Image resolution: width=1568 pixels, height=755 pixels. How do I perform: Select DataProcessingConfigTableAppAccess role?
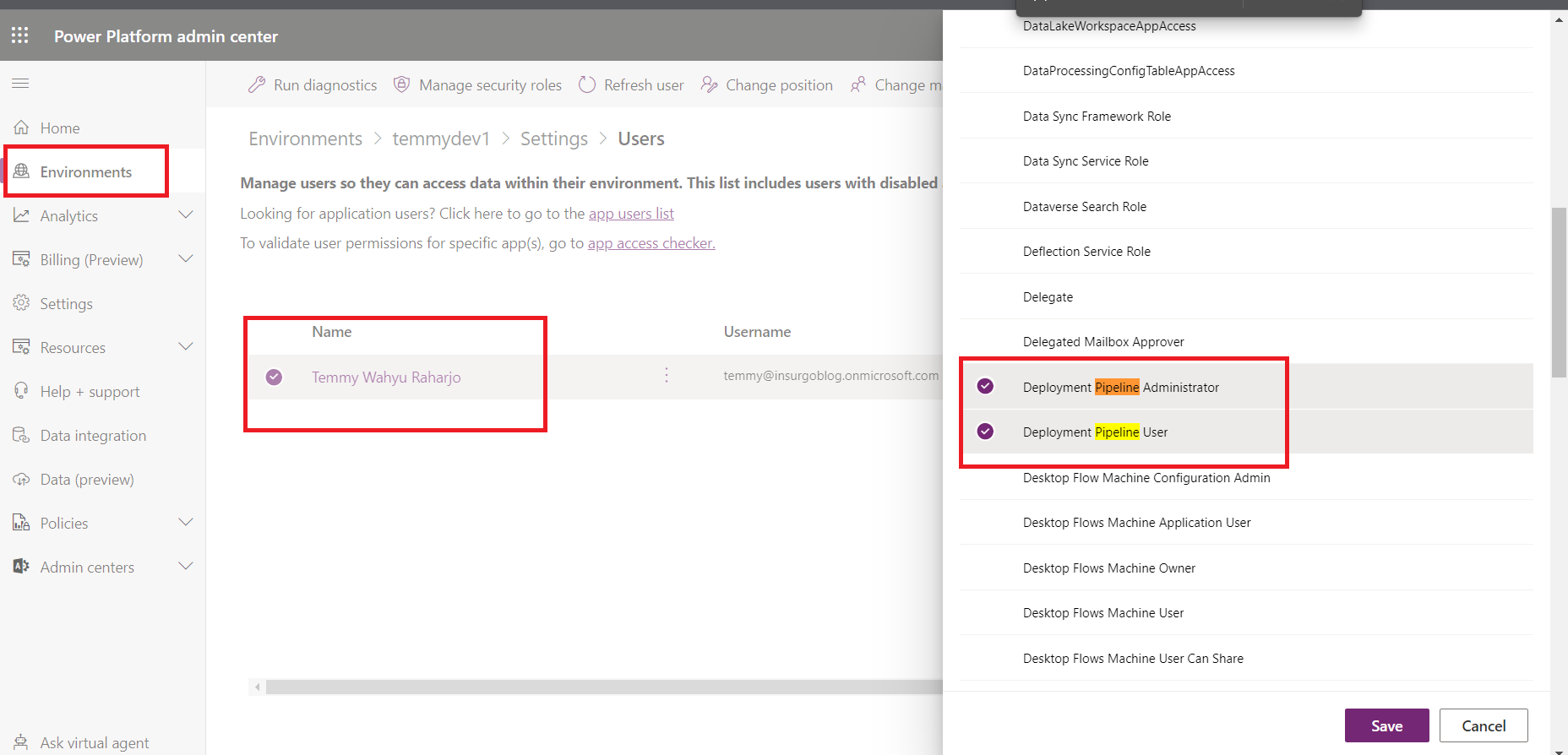[1246, 70]
